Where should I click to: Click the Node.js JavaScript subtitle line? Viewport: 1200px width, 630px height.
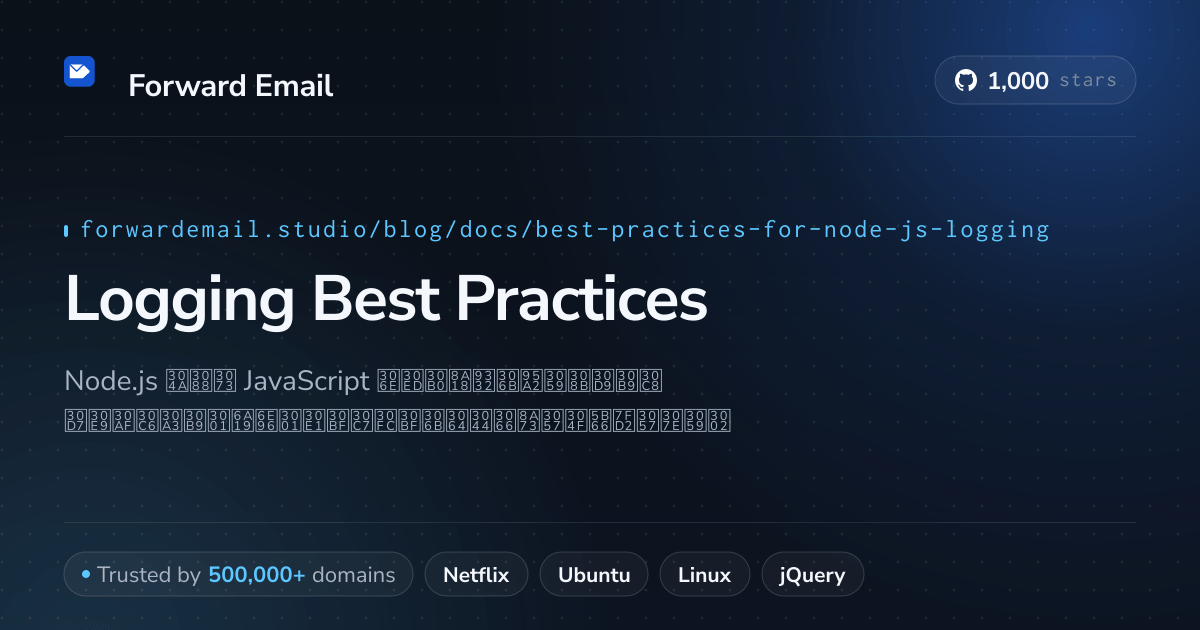(364, 381)
